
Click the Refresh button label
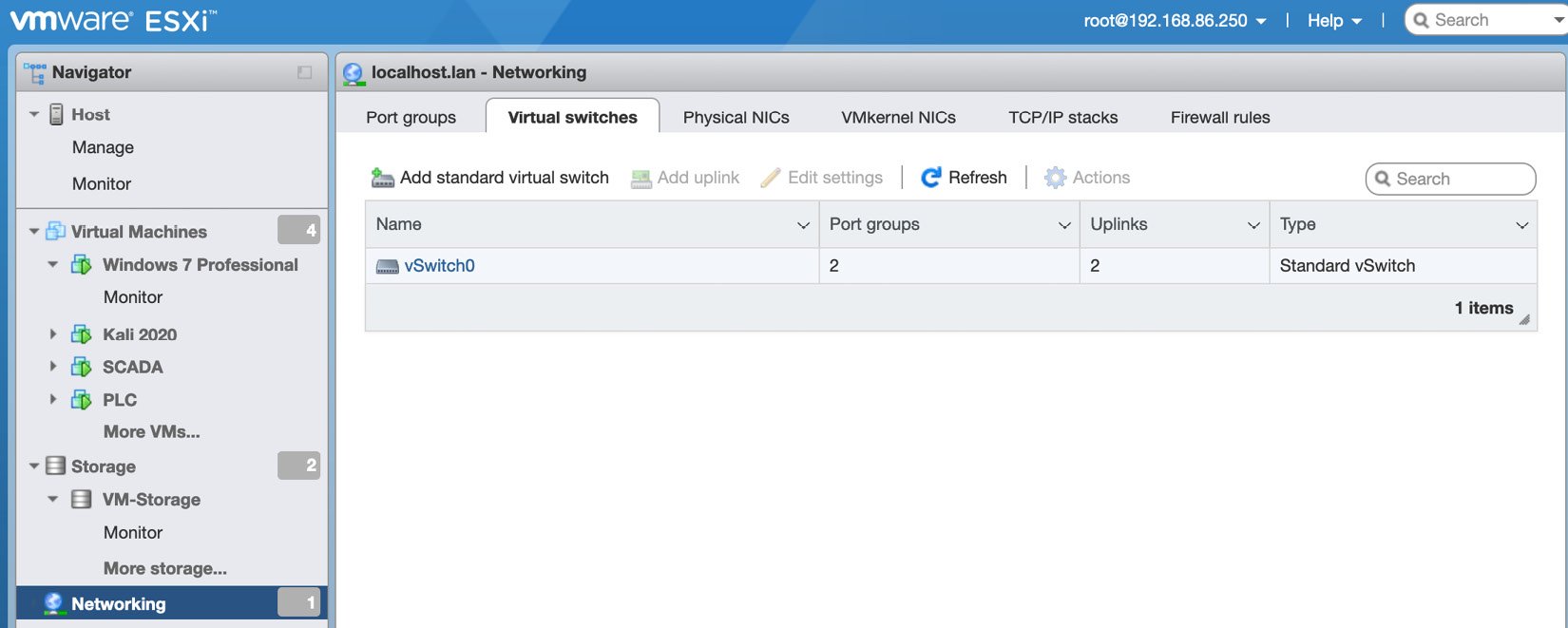[x=978, y=178]
